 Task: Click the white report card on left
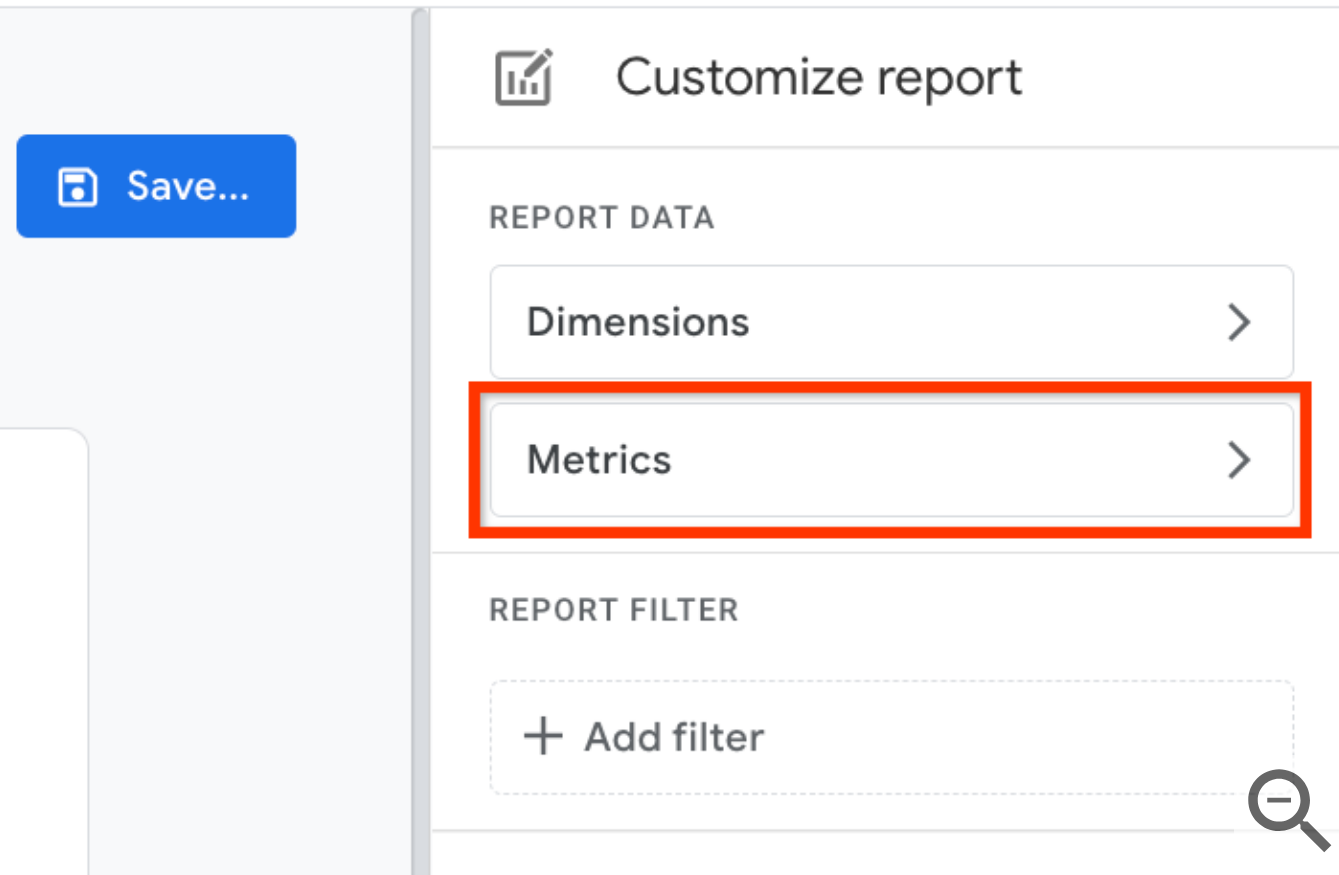pyautogui.click(x=44, y=650)
